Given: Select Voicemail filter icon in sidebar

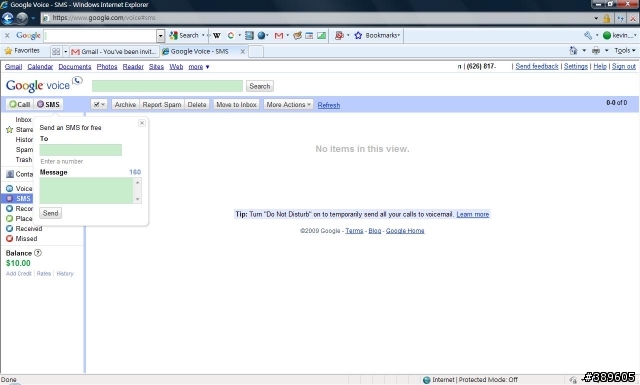Looking at the screenshot, I should point(9,189).
